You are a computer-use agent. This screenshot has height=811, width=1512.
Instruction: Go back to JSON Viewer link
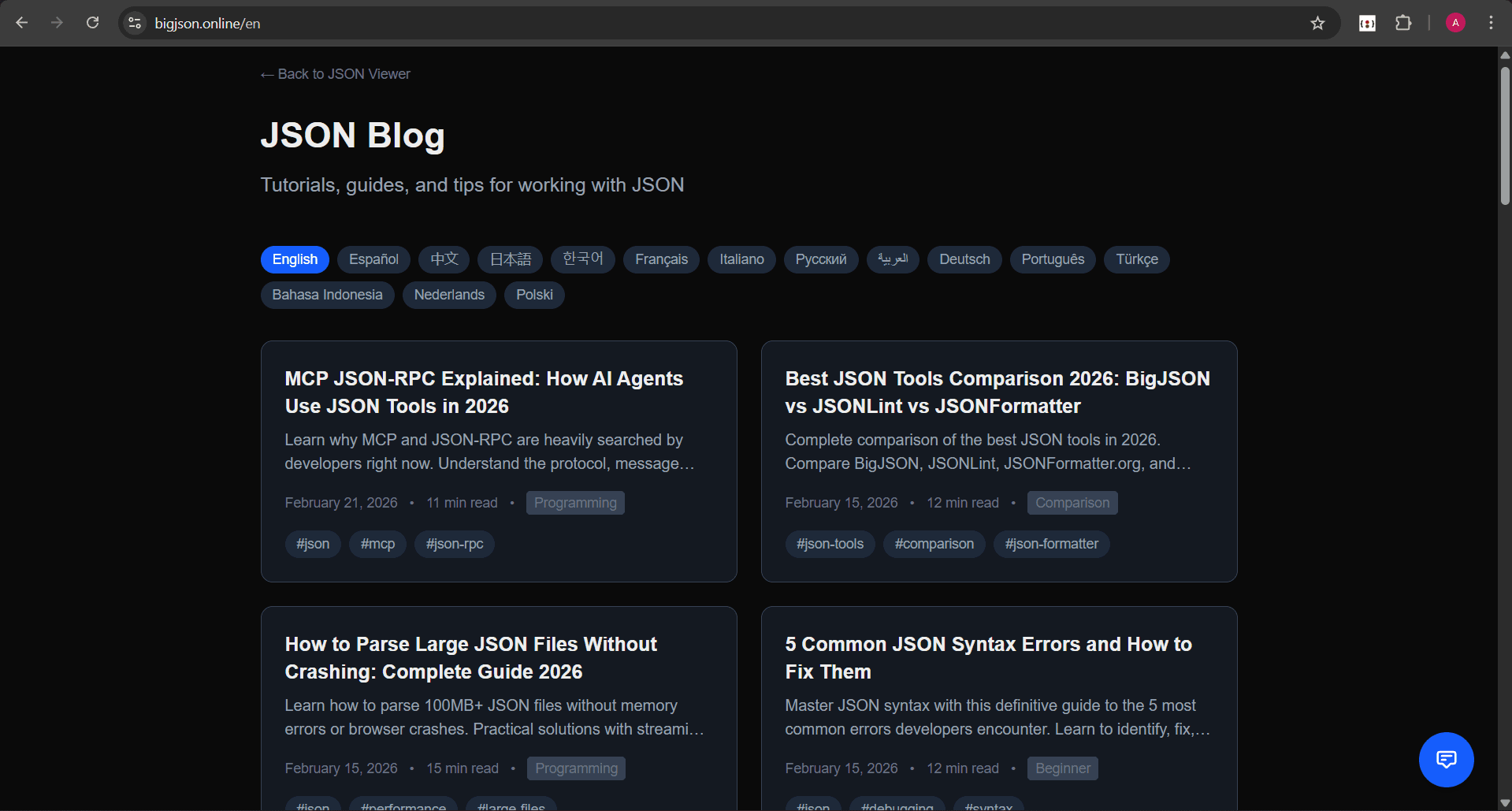click(x=336, y=74)
